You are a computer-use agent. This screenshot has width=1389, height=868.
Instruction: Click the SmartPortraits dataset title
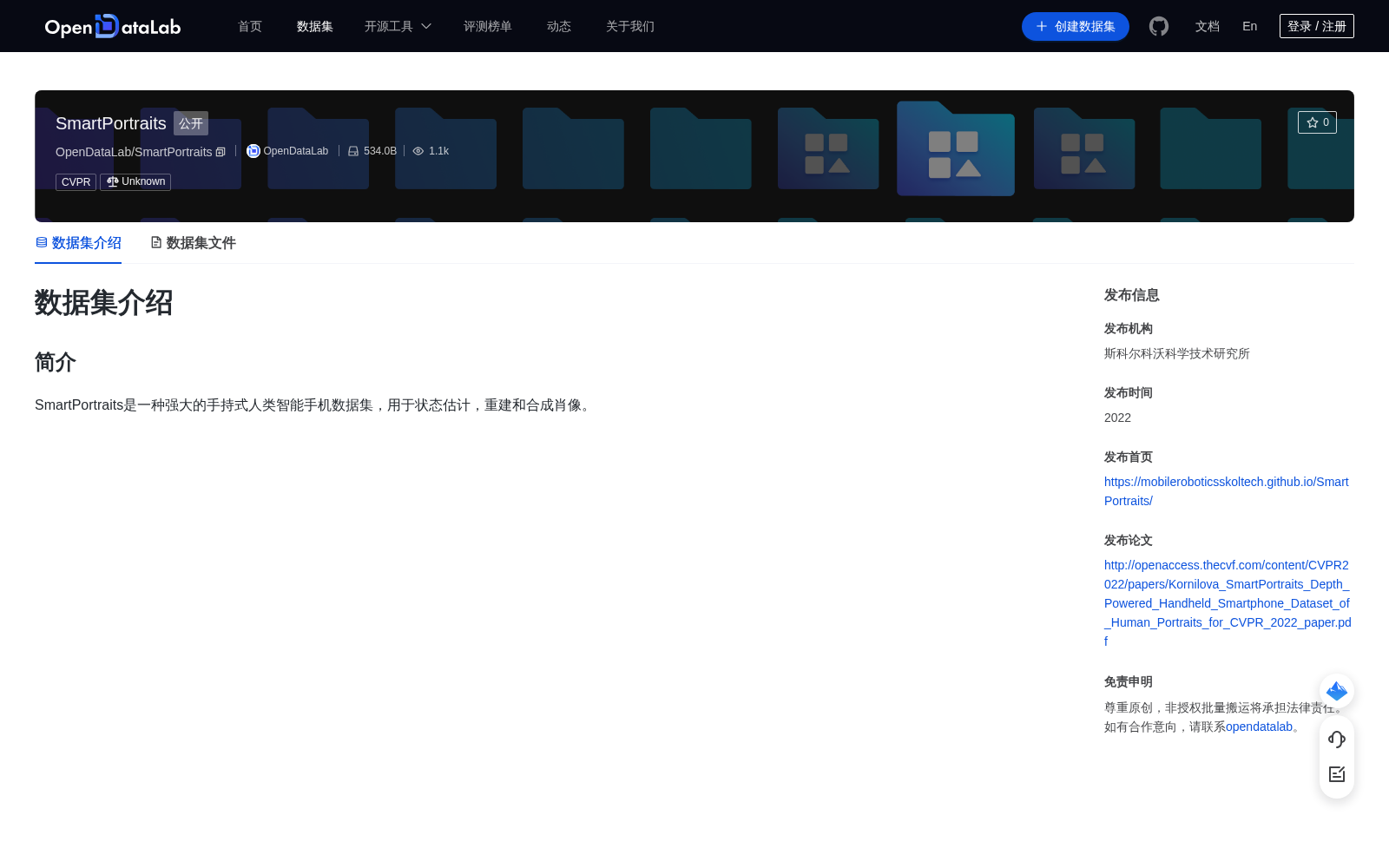point(111,123)
